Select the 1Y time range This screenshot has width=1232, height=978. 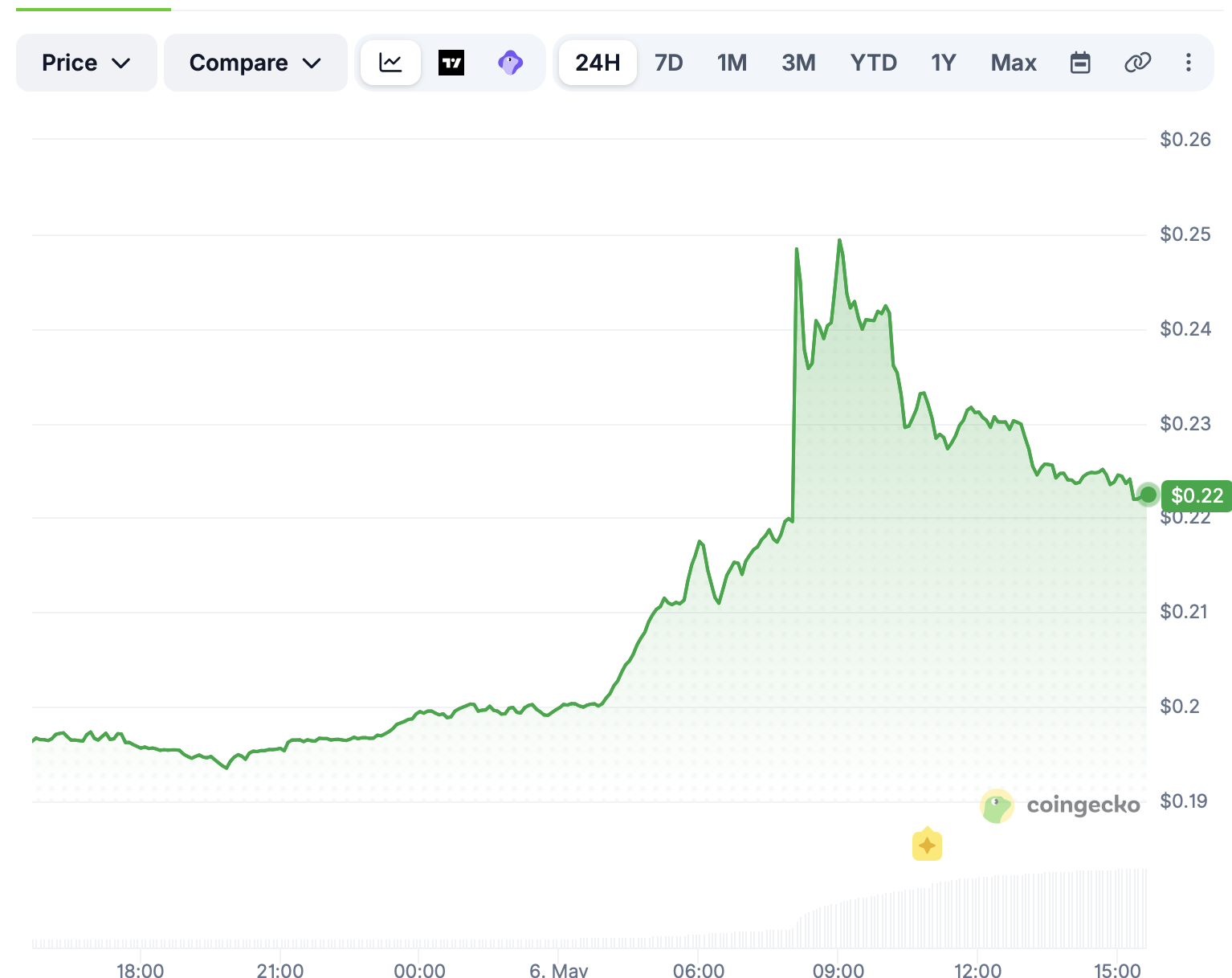(943, 63)
